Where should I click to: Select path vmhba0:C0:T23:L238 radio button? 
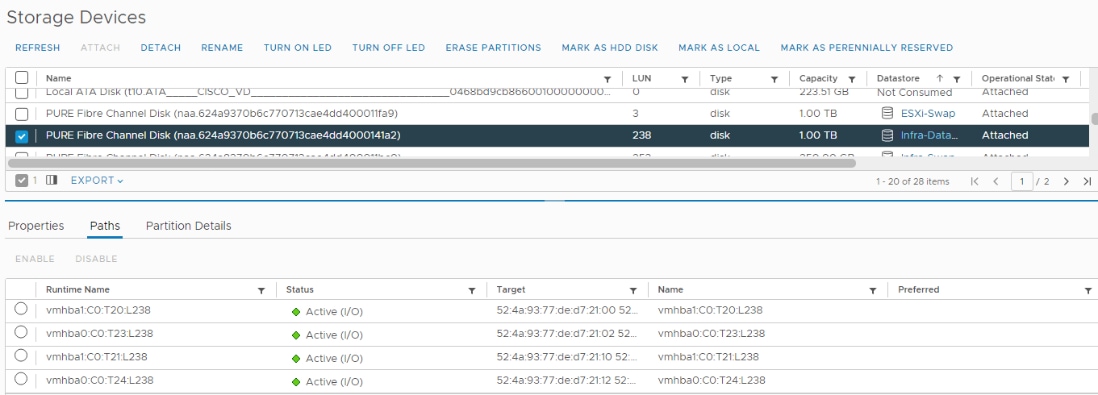pos(21,332)
